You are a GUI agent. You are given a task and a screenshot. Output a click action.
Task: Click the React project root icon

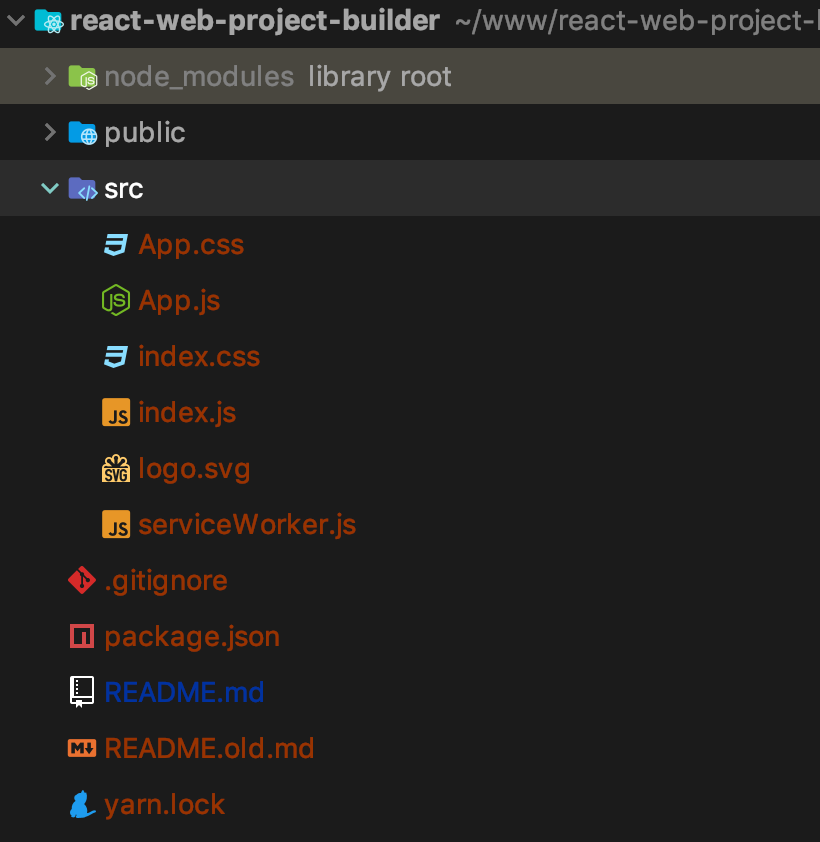click(48, 21)
